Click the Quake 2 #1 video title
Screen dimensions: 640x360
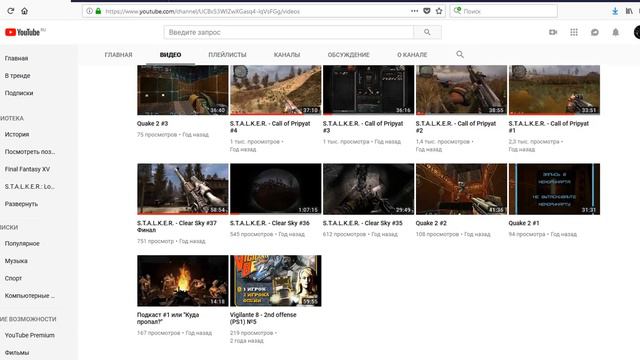point(524,223)
